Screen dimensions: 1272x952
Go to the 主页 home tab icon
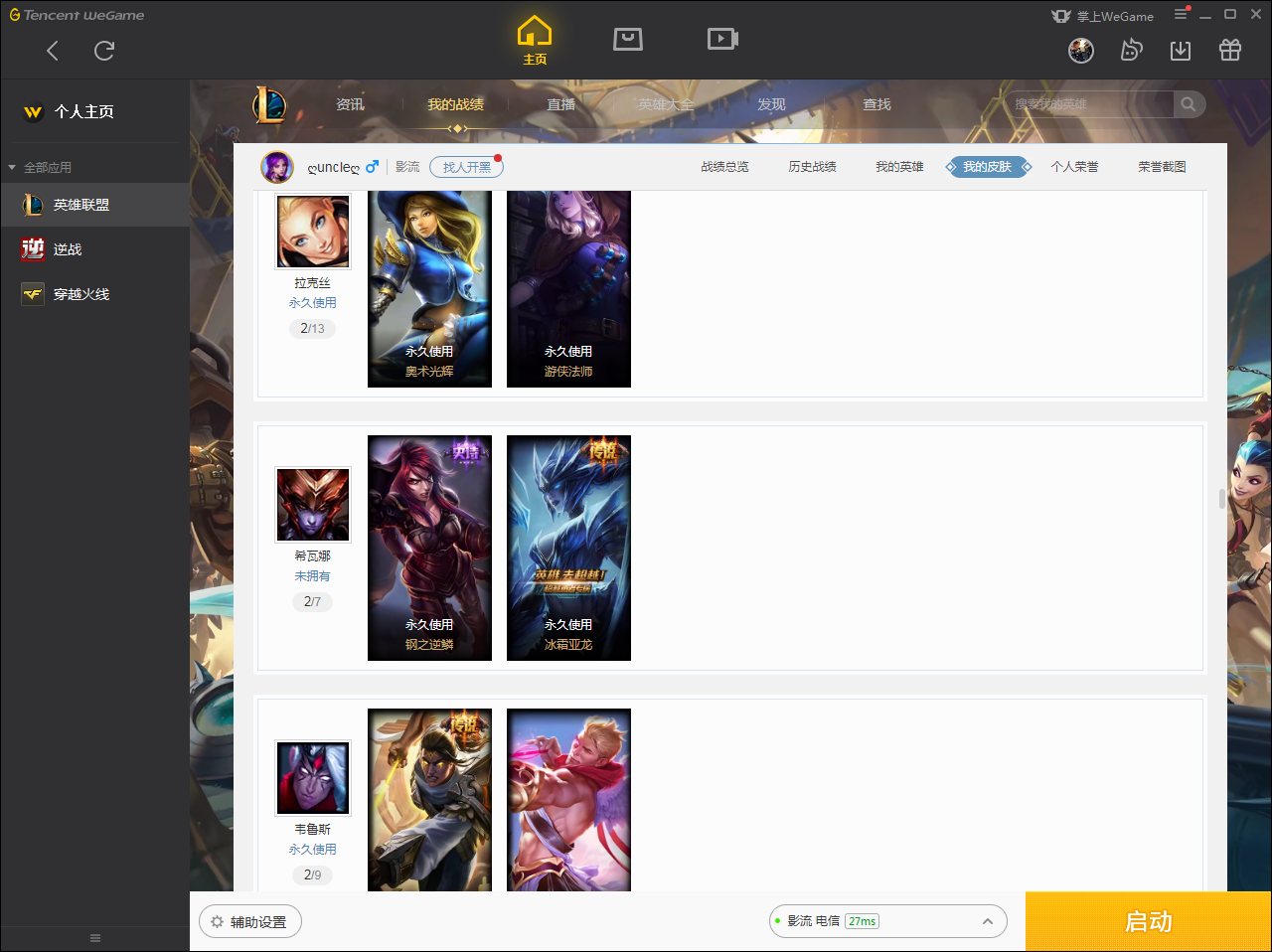(x=535, y=41)
